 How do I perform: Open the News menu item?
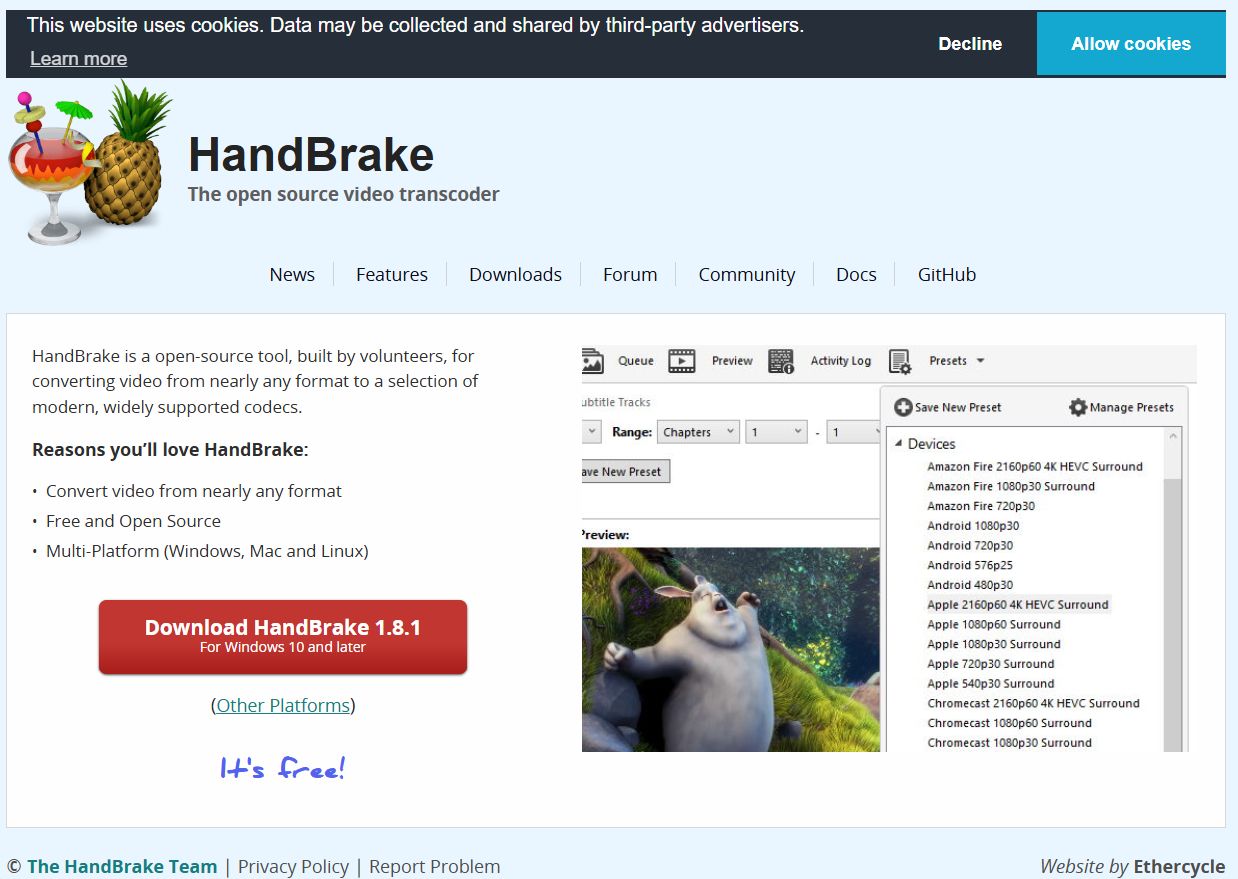tap(292, 274)
